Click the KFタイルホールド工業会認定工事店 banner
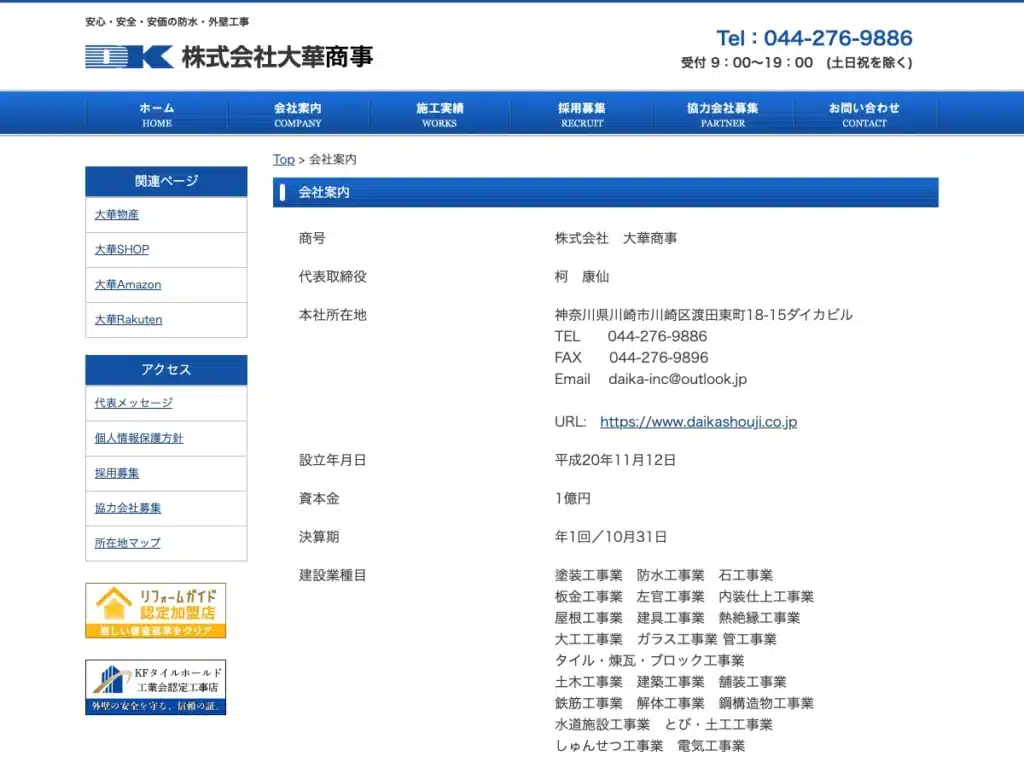The image size is (1024, 768). point(155,687)
